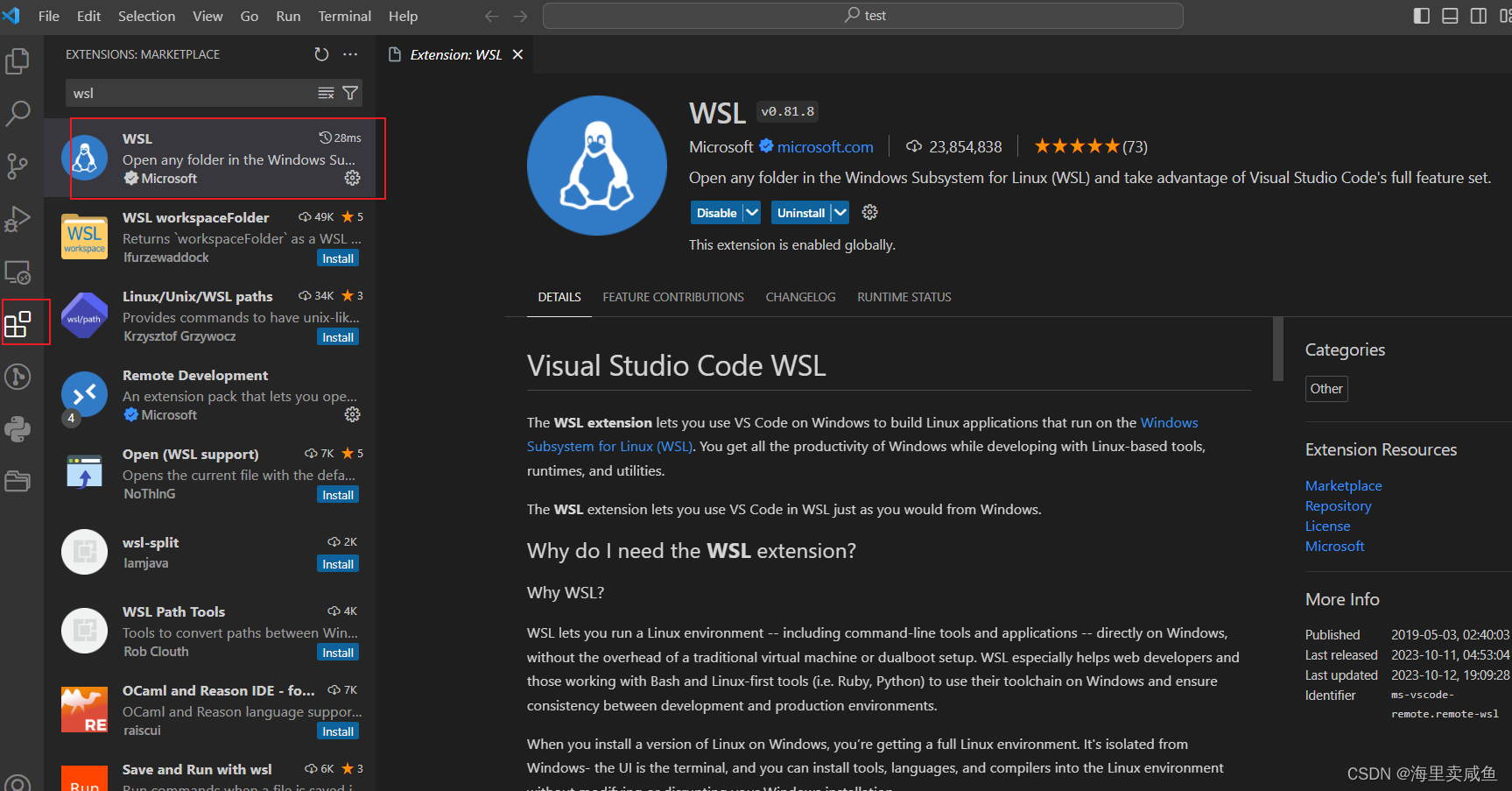Select the Extensions icon in activity bar
Image resolution: width=1512 pixels, height=791 pixels.
[x=18, y=322]
